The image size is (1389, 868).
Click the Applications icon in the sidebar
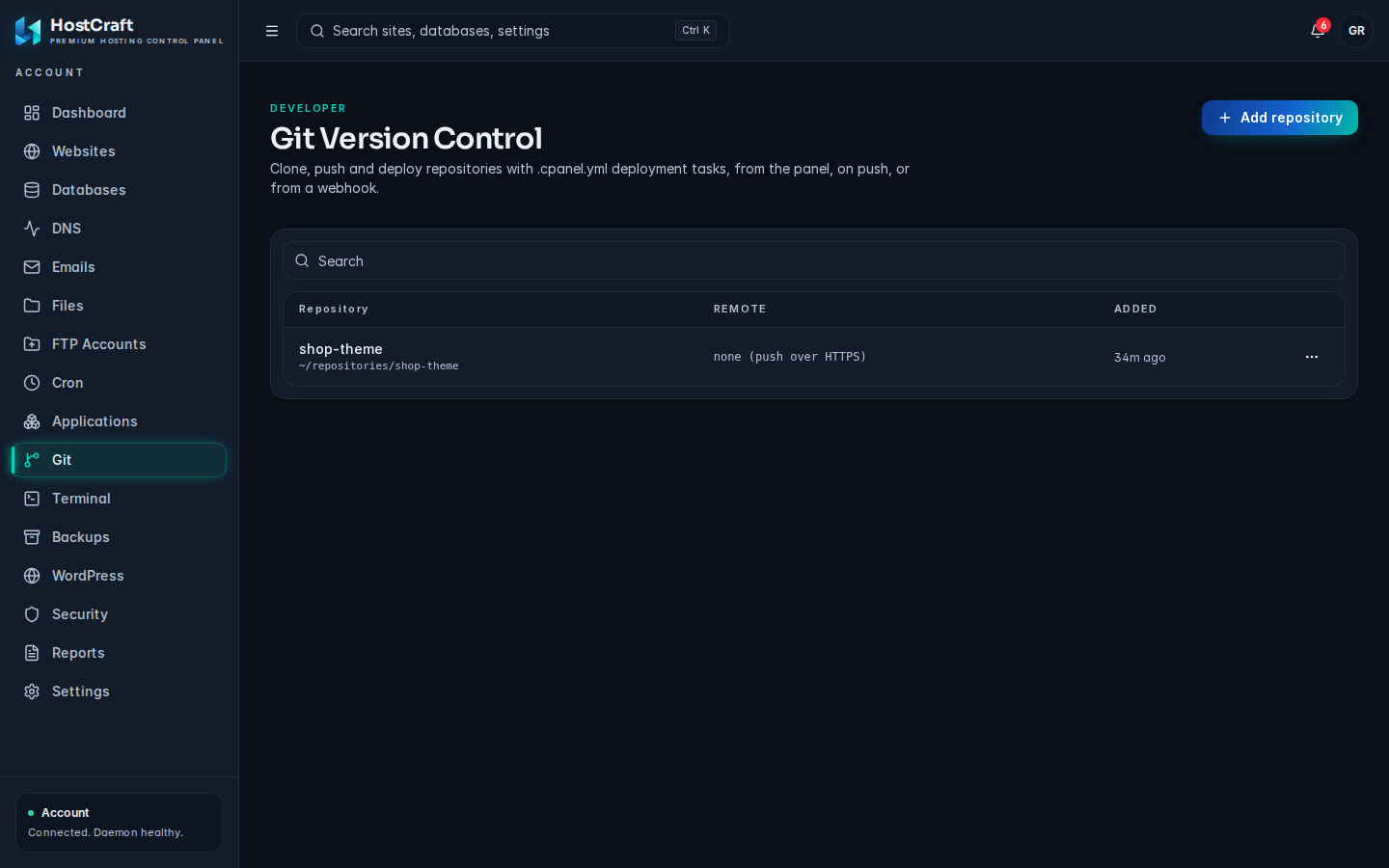point(32,421)
